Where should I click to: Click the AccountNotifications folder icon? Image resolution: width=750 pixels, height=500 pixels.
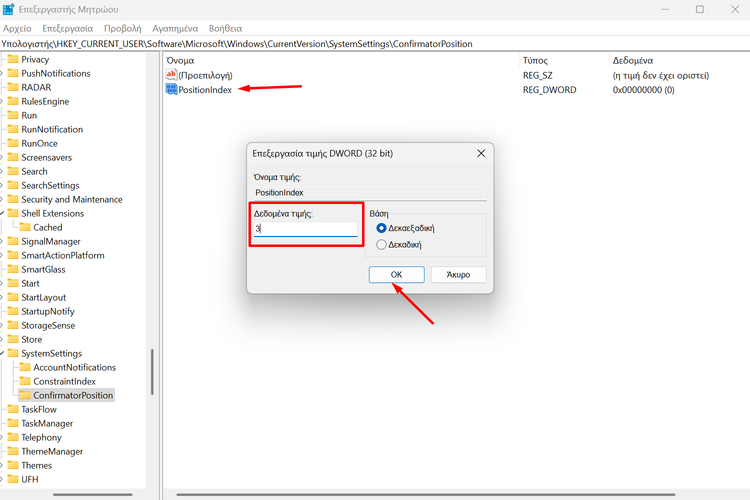[25, 367]
